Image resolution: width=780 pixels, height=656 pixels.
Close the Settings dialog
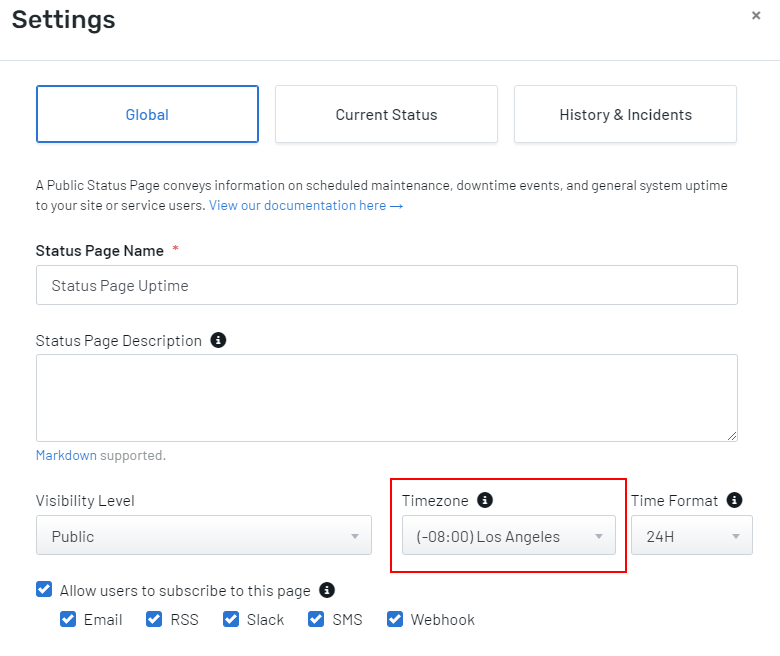pyautogui.click(x=756, y=15)
